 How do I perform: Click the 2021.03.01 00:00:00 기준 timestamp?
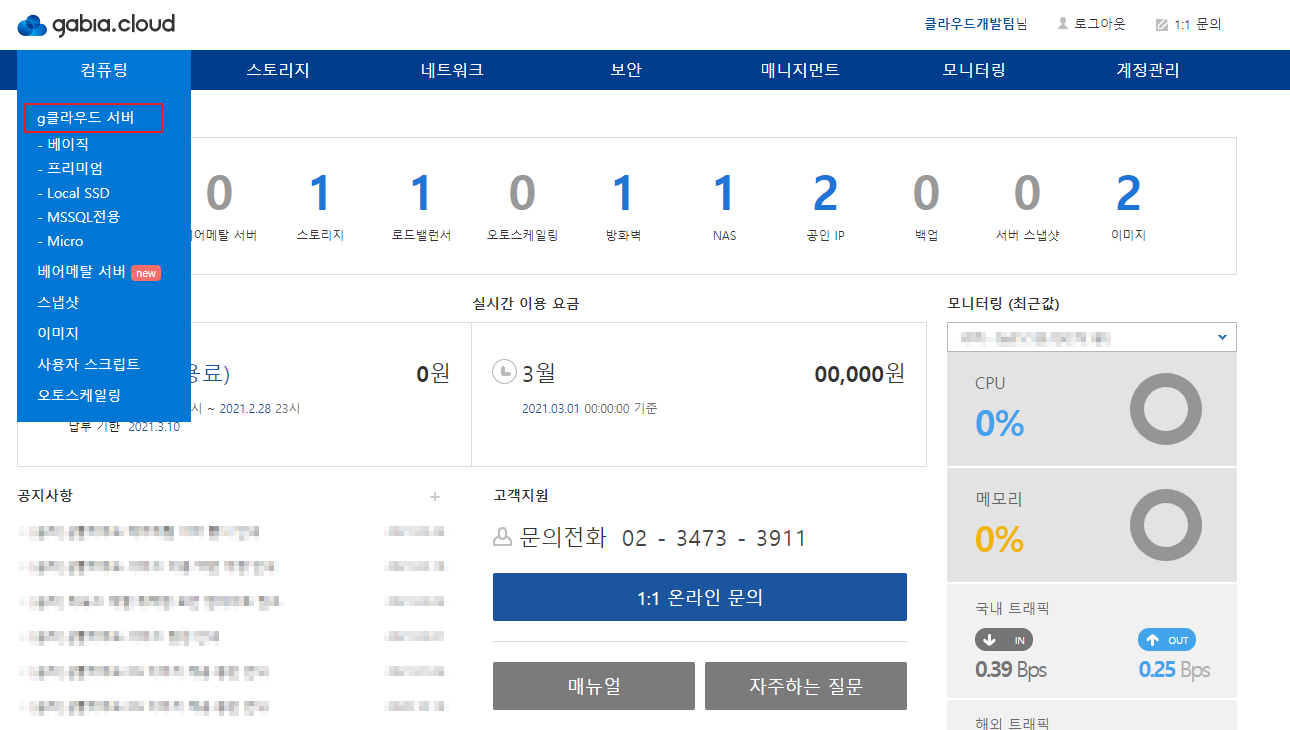coord(590,408)
